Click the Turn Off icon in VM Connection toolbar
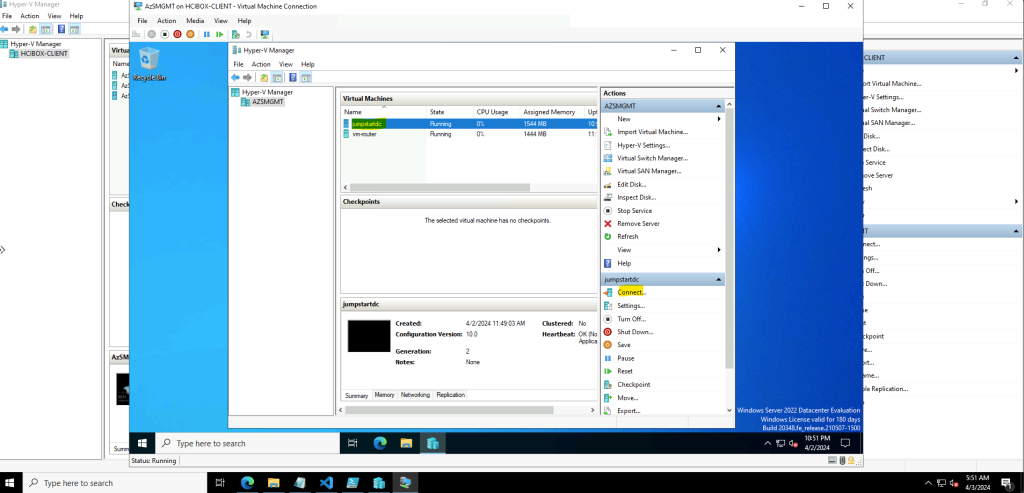This screenshot has height=493, width=1024. [165, 35]
